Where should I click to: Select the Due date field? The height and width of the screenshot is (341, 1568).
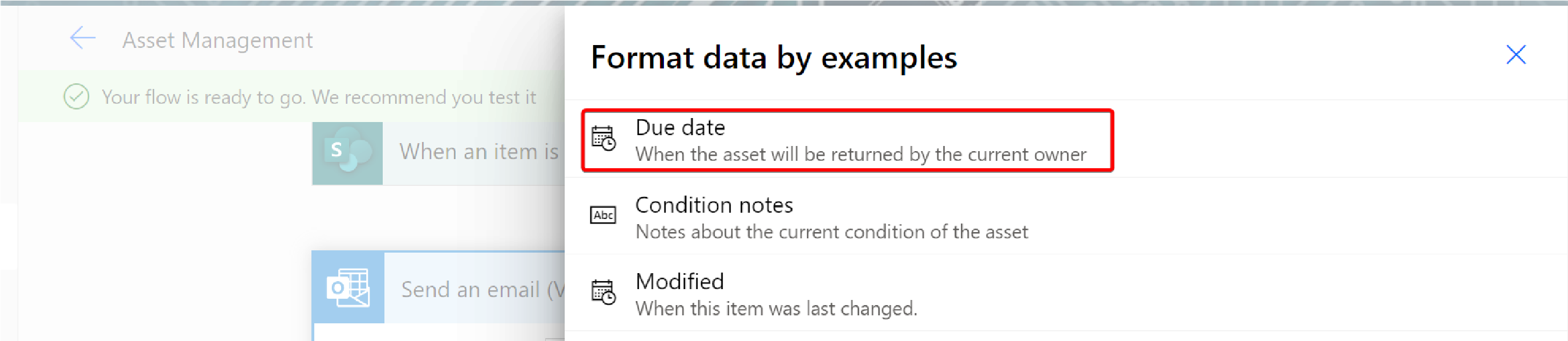point(847,141)
